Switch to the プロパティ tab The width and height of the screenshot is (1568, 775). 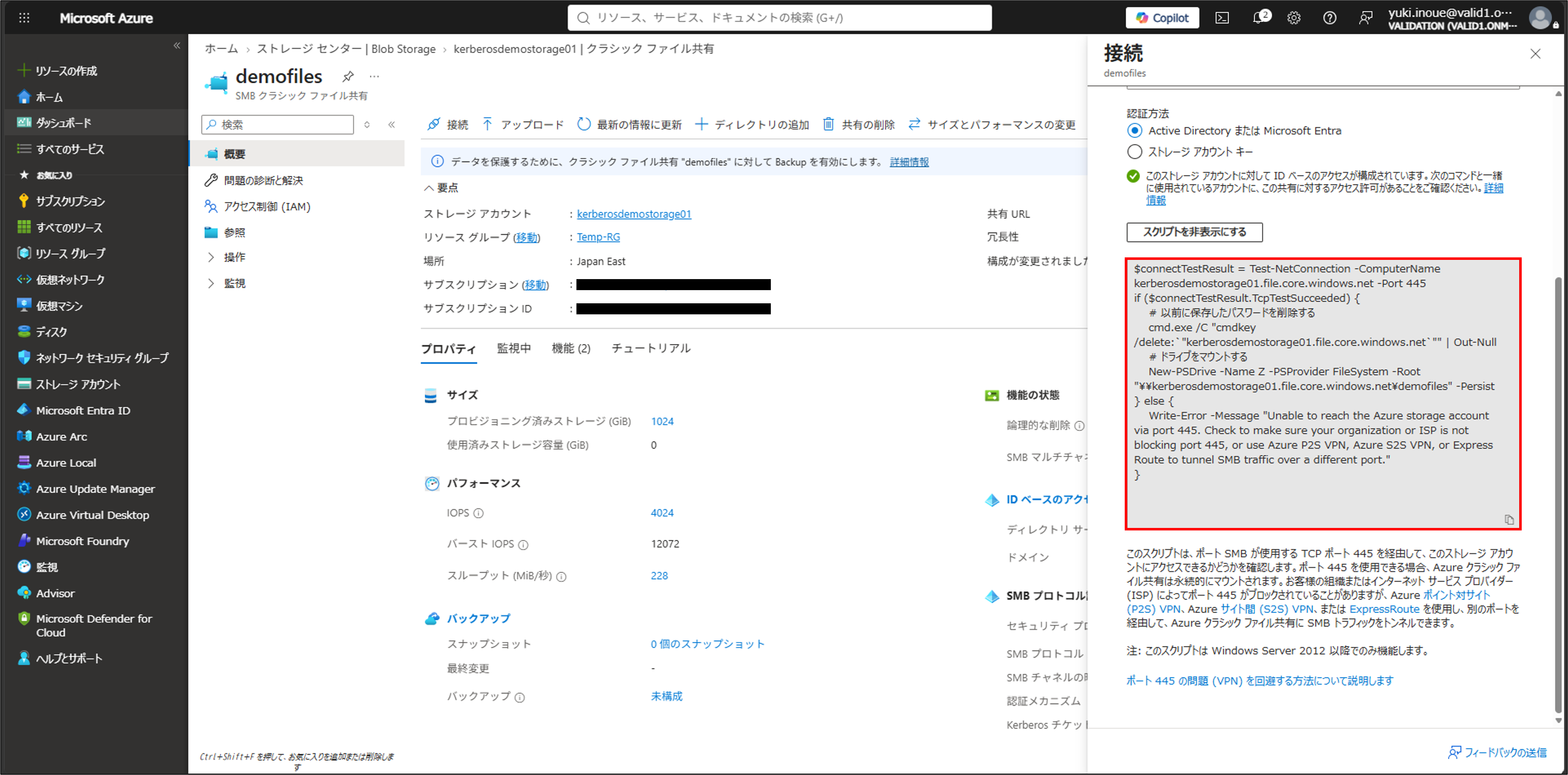pyautogui.click(x=449, y=349)
